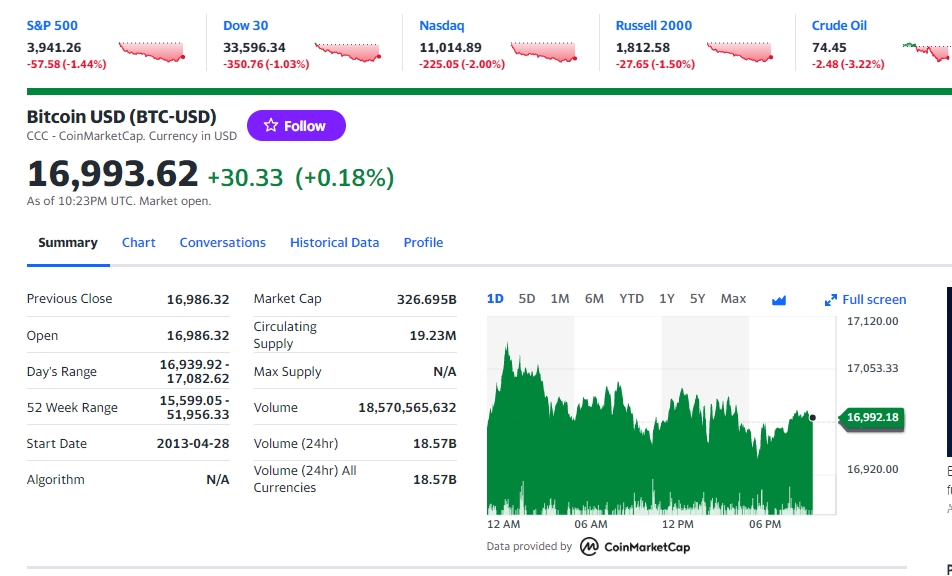The height and width of the screenshot is (576, 952).
Task: Click the Full screen expand arrows icon
Action: [x=831, y=300]
